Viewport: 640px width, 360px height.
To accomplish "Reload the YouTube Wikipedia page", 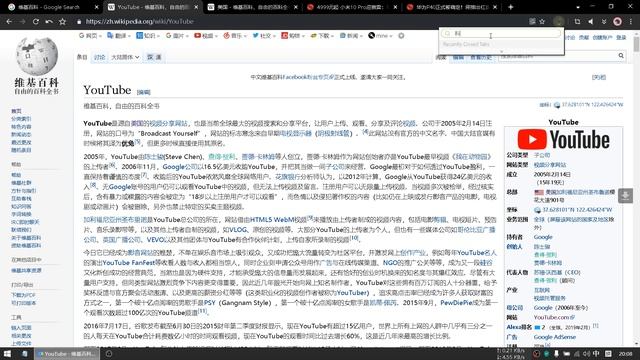I will 36,21.
